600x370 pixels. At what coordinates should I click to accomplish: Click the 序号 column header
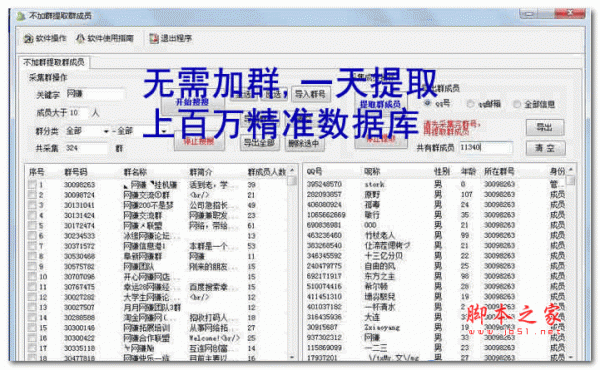click(37, 172)
